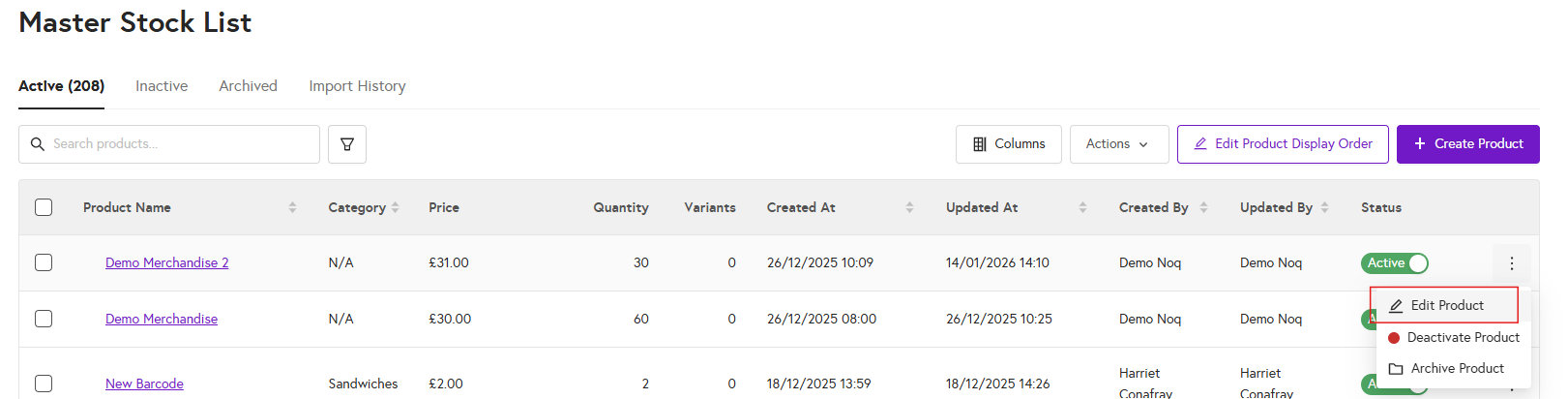This screenshot has width=1568, height=399.
Task: Select the Demo Merchandise row checkbox
Action: click(x=44, y=319)
